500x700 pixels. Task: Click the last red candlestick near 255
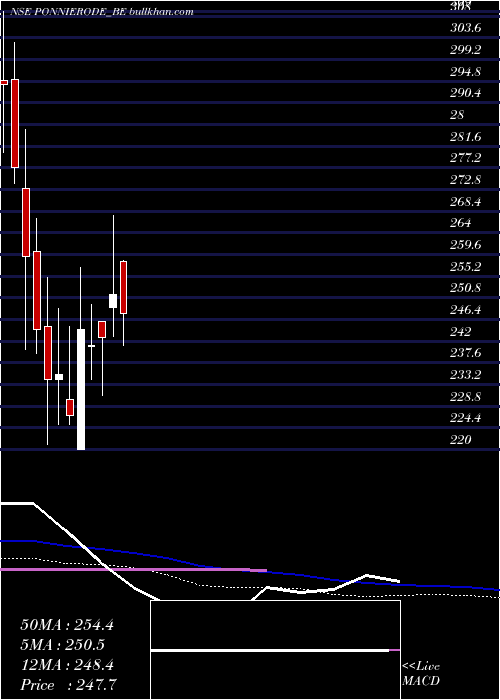(124, 288)
